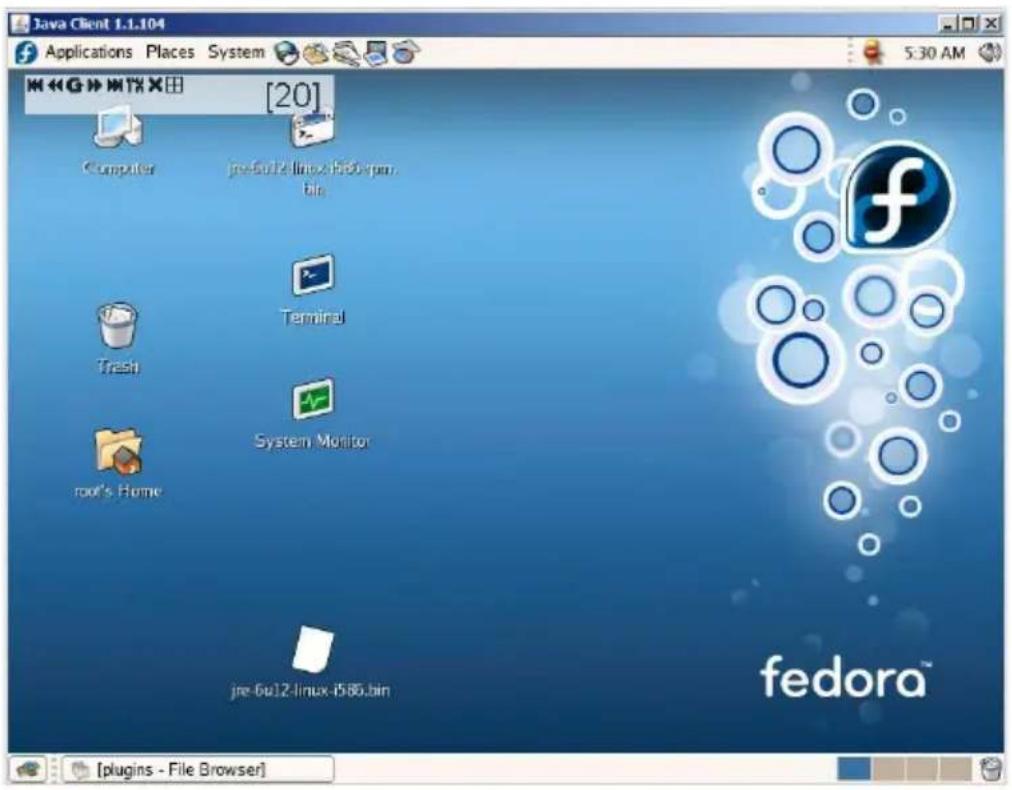
Task: Click the rewind button in playback overlay
Action: point(56,85)
